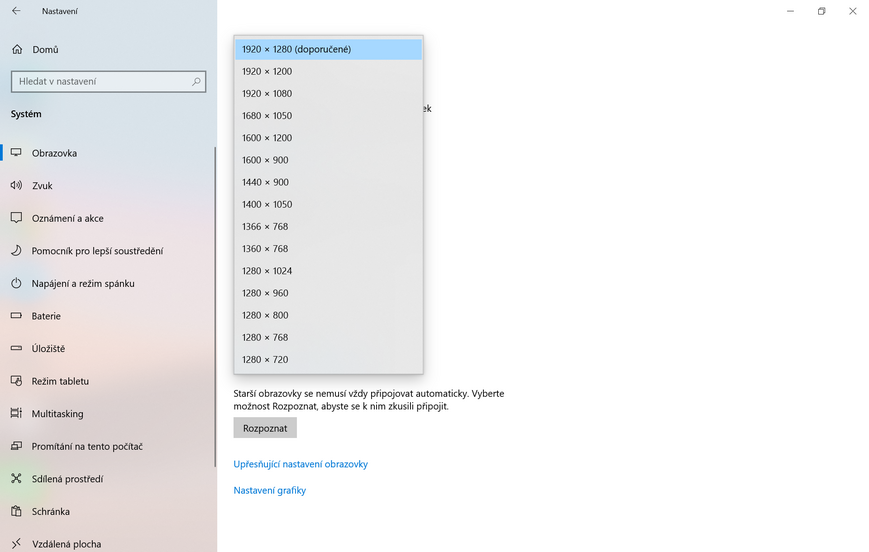Open the Multitasking settings page
The height and width of the screenshot is (552, 869).
pyautogui.click(x=57, y=413)
